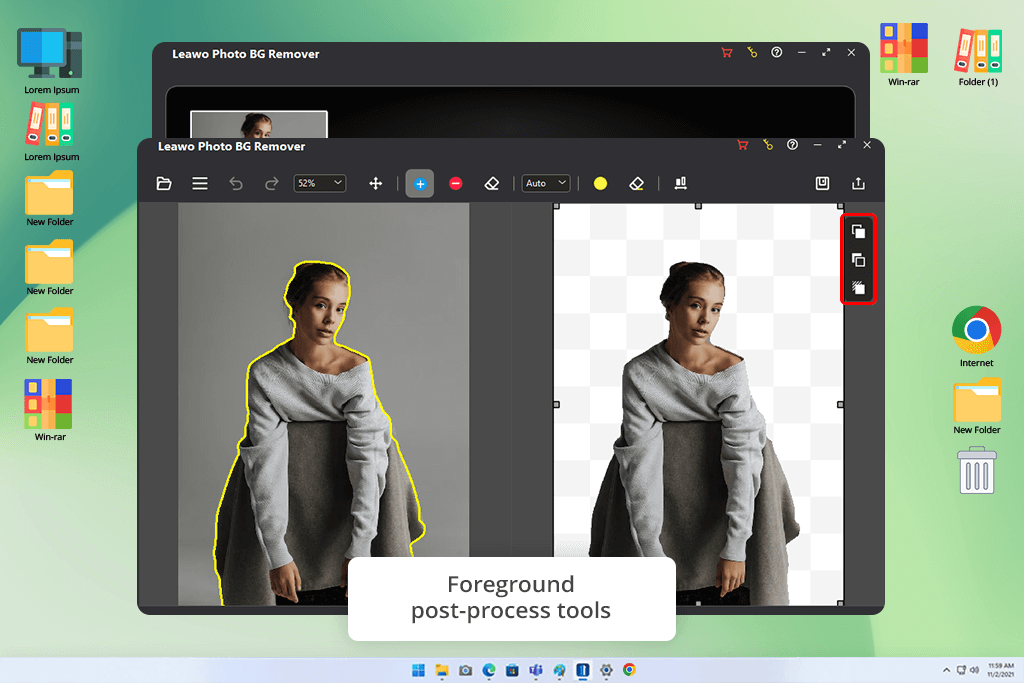
Task: Select the computer-shaped Lorem Ipsum desktop icon
Action: [51, 61]
